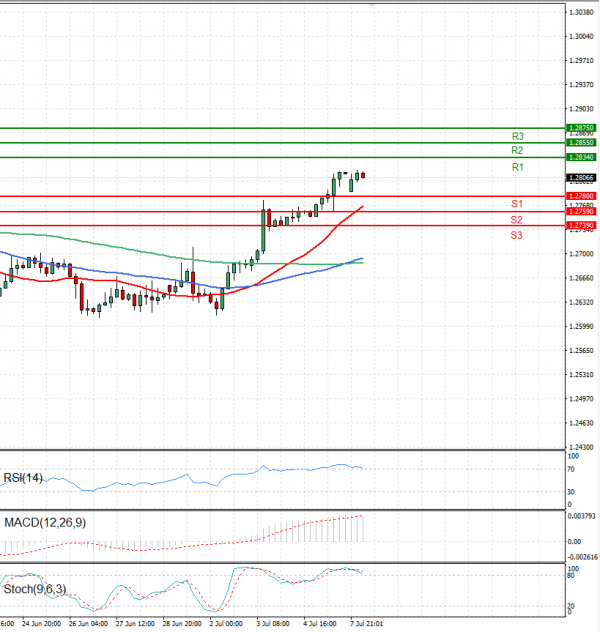The image size is (600, 632).
Task: Click the 1.24630 price axis value
Action: click(x=581, y=423)
